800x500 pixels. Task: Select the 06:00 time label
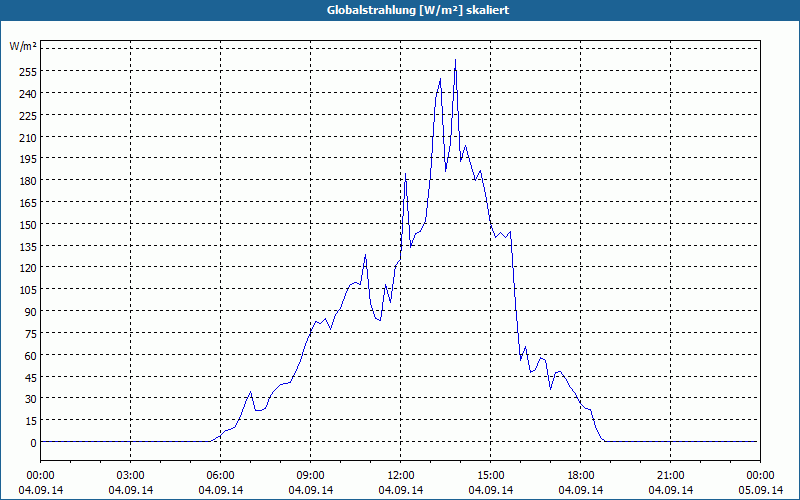(x=220, y=476)
